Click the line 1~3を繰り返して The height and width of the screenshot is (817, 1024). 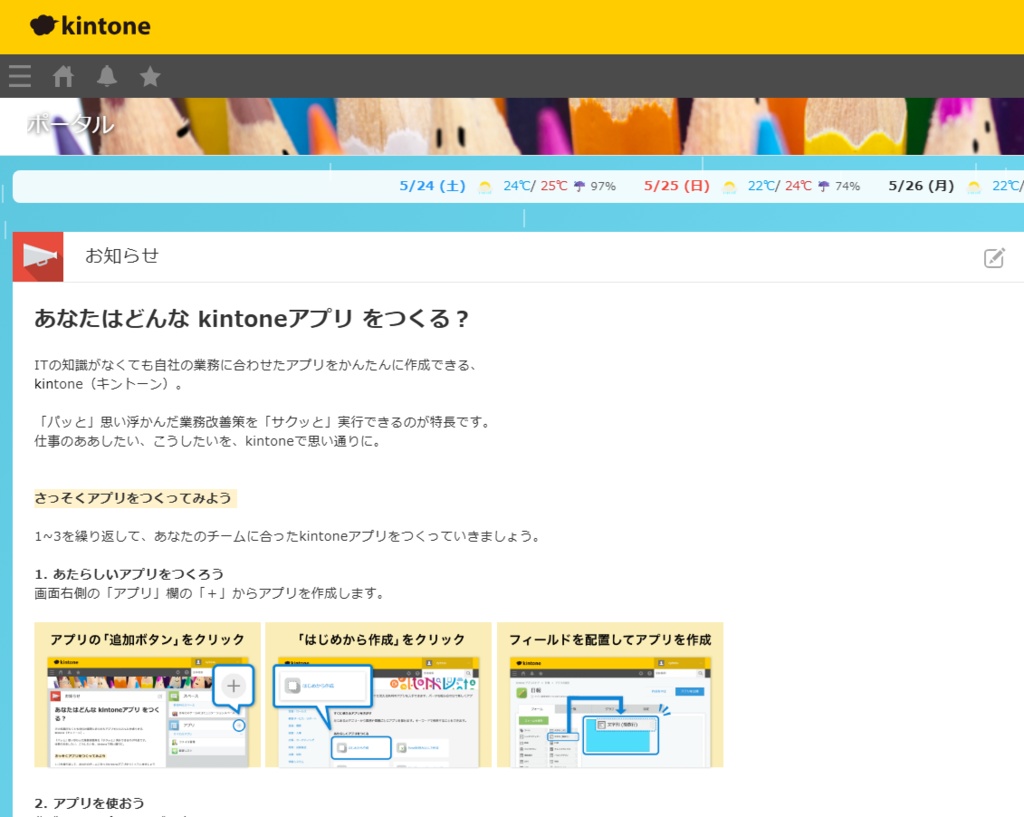287,537
